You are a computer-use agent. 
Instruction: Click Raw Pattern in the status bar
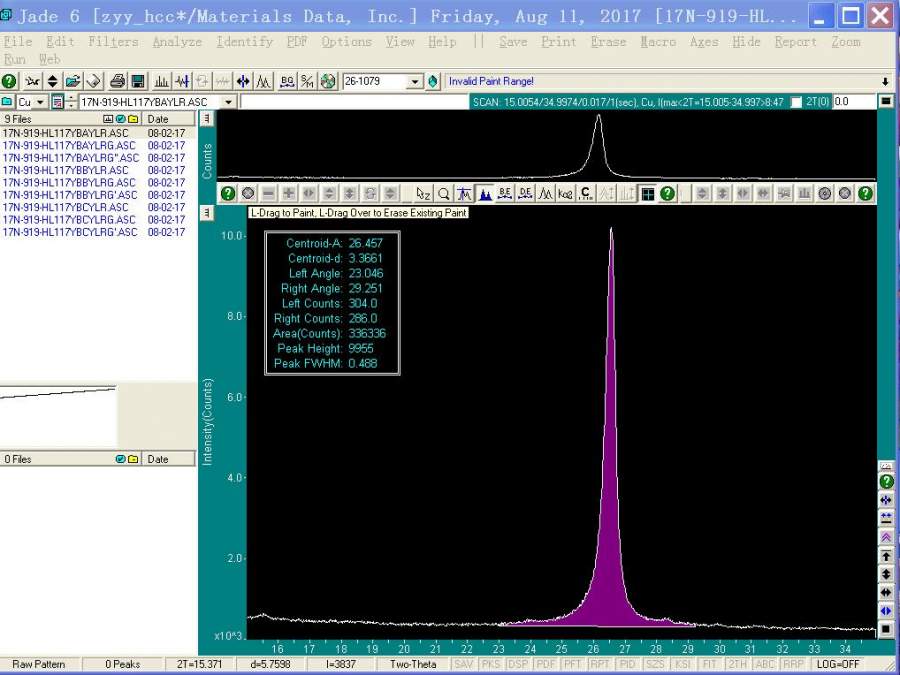point(40,664)
